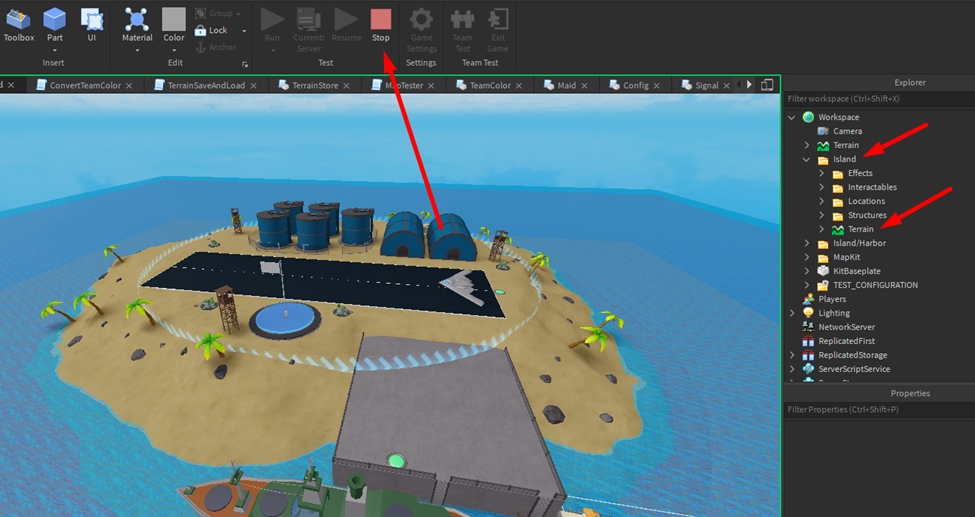Viewport: 975px width, 517px height.
Task: Open the Toolbox panel
Action: (x=19, y=26)
